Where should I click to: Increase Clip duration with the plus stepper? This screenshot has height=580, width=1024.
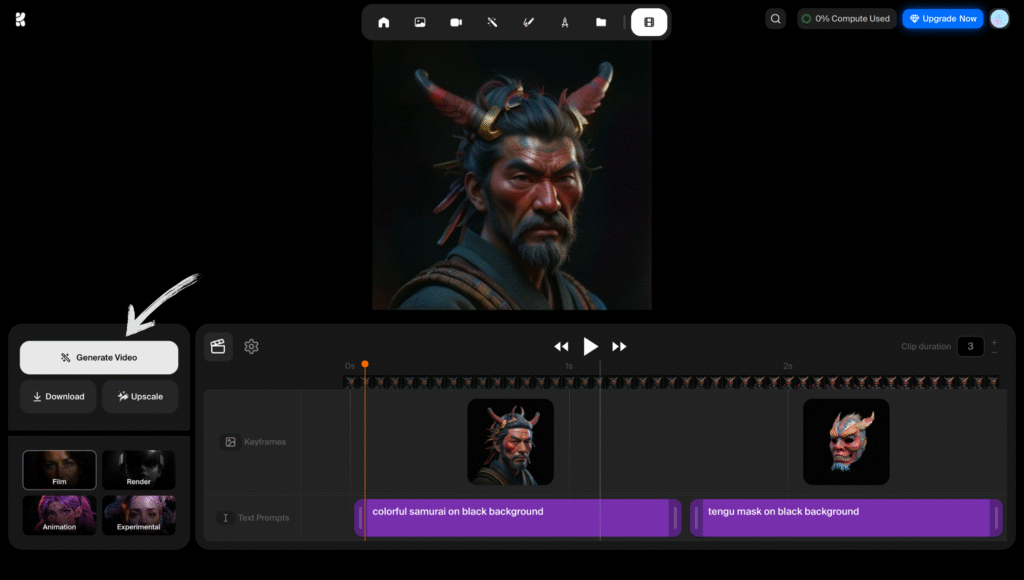click(994, 341)
